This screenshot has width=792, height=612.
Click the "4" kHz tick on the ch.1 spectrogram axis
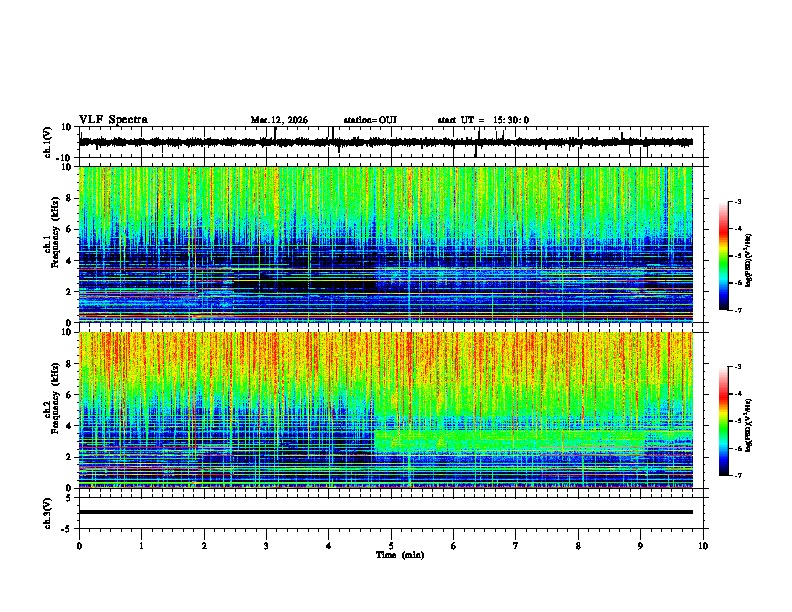70,261
